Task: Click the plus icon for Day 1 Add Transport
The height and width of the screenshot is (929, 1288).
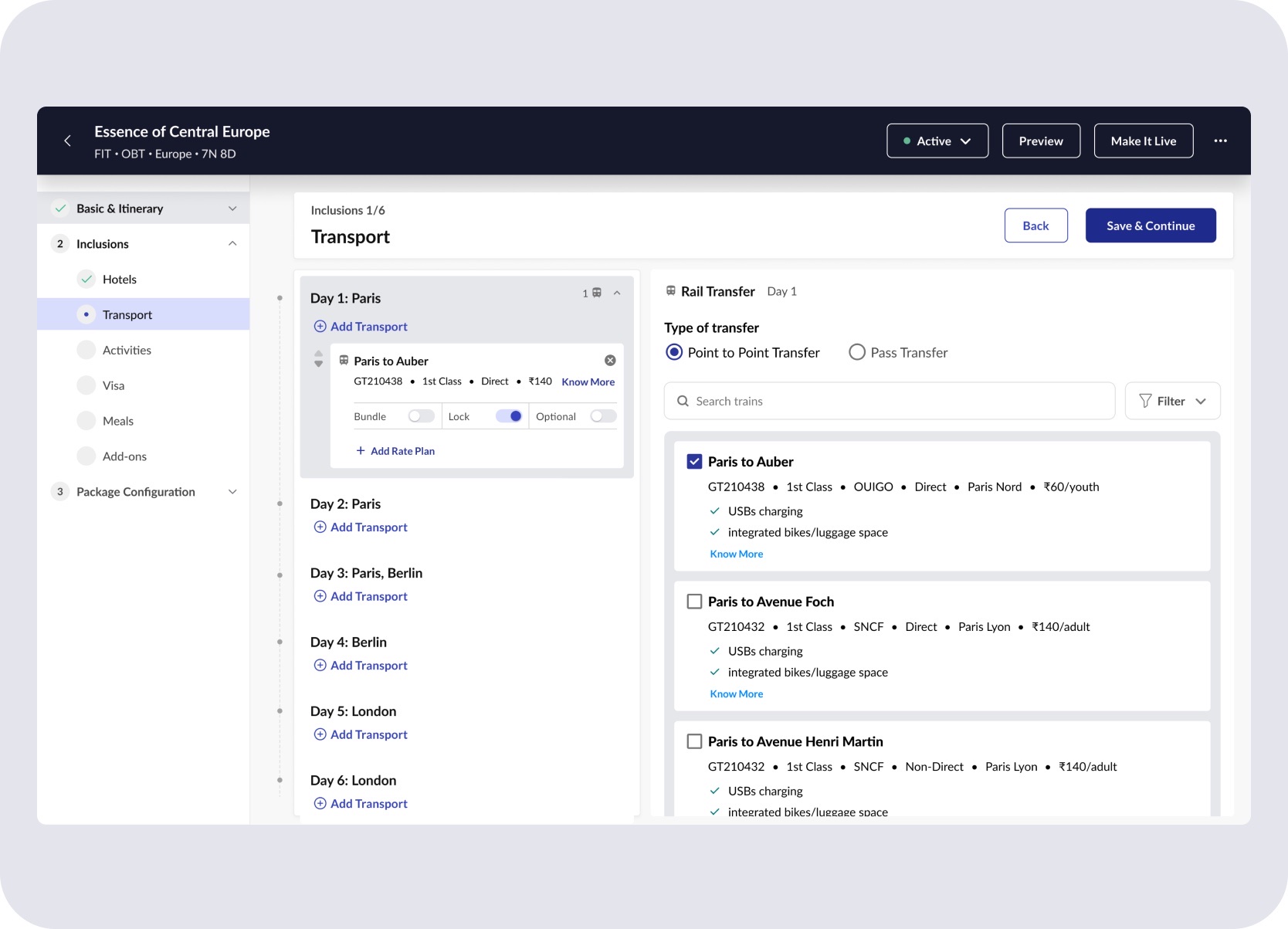Action: click(320, 327)
